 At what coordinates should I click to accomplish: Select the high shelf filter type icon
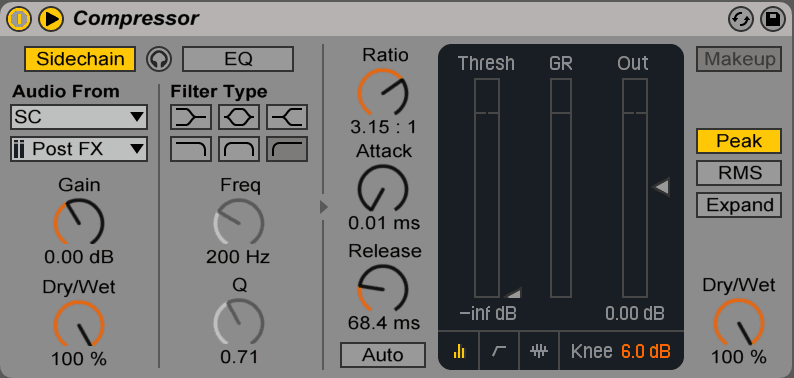(287, 118)
